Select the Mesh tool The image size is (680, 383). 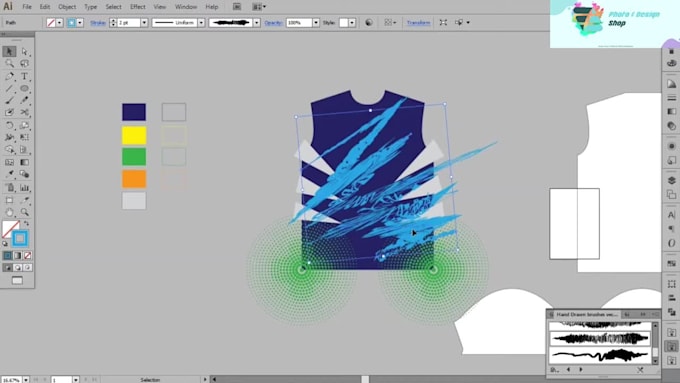(x=9, y=162)
